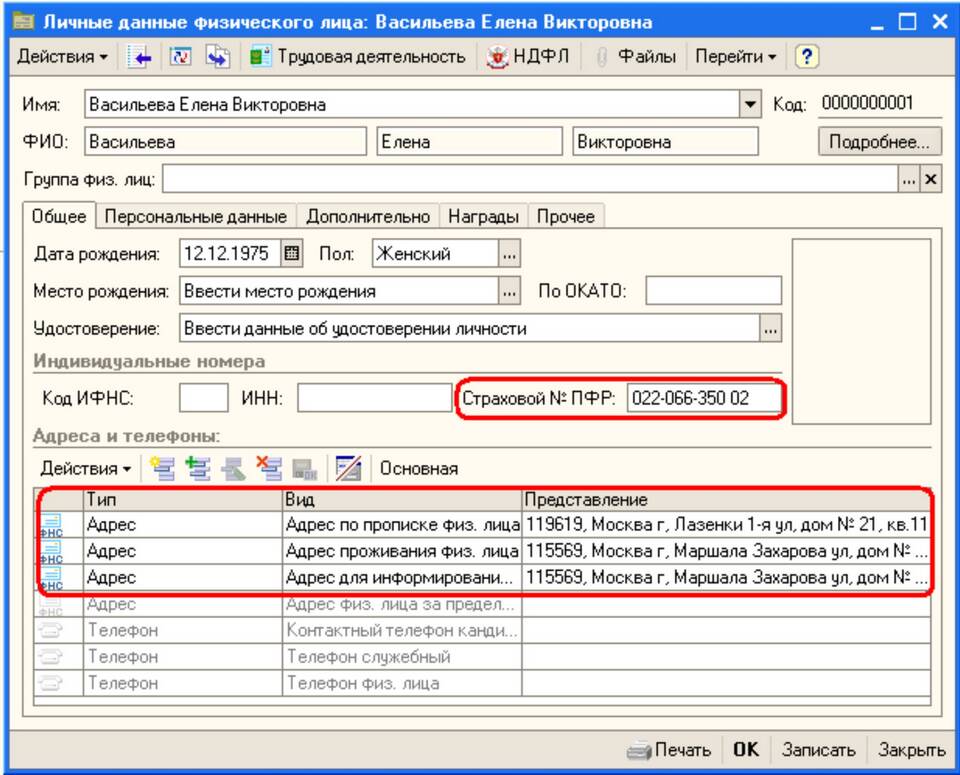This screenshot has height=775, width=960.
Task: Open Трудовая деятельность from toolbar
Action: click(358, 57)
